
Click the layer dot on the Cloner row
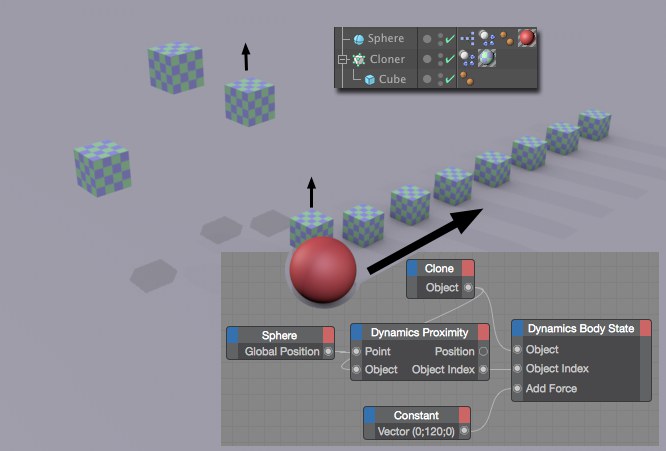[x=427, y=59]
